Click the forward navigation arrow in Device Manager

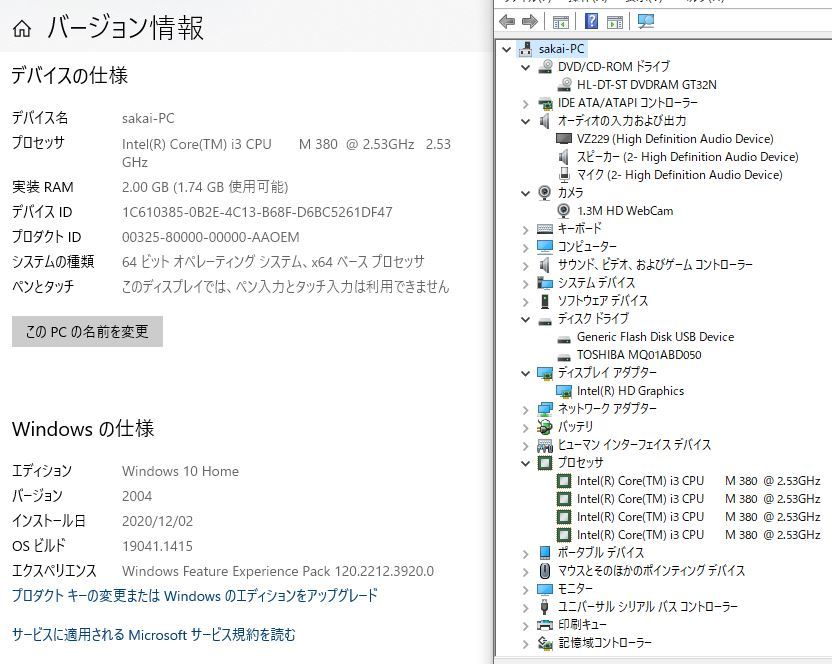coord(528,20)
